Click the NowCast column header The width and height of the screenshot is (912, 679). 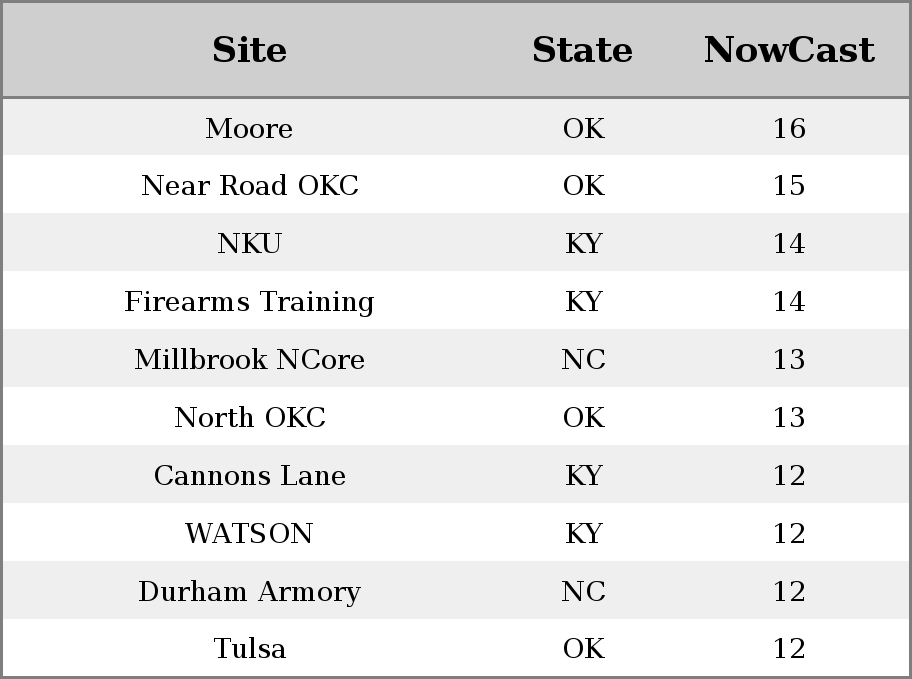789,49
